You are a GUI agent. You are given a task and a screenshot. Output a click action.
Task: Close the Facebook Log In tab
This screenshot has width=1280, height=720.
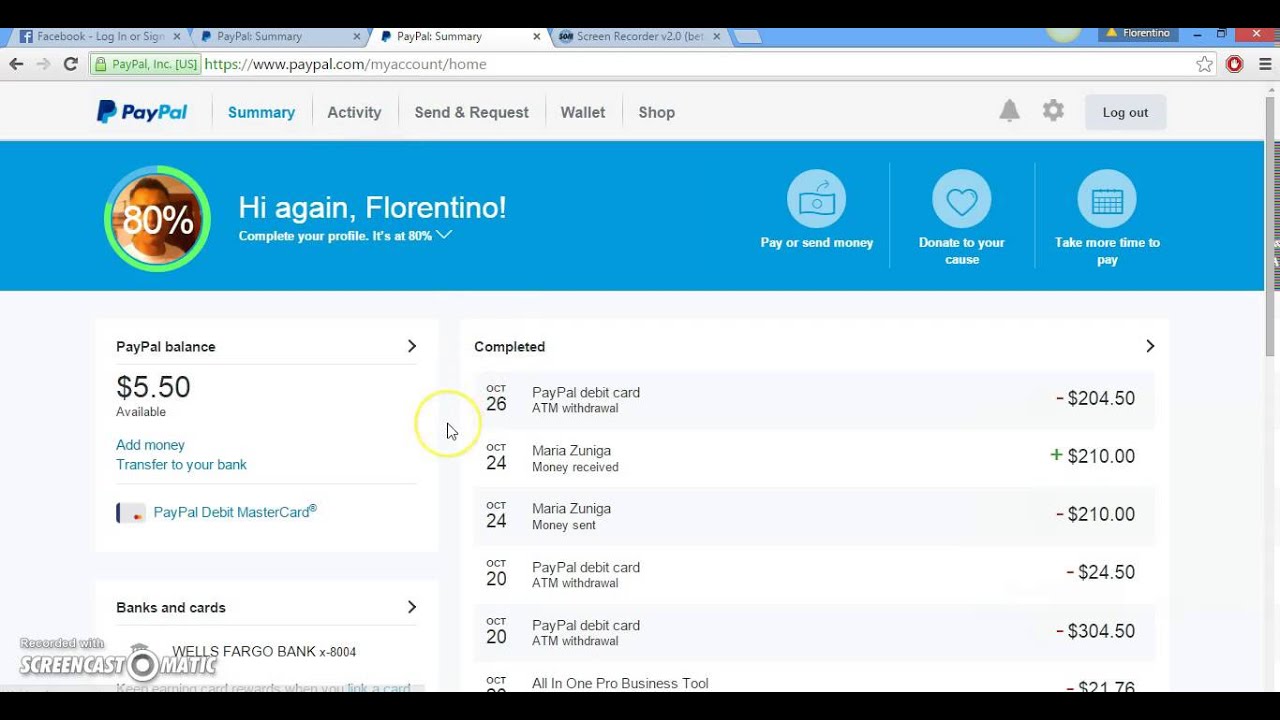coord(177,36)
